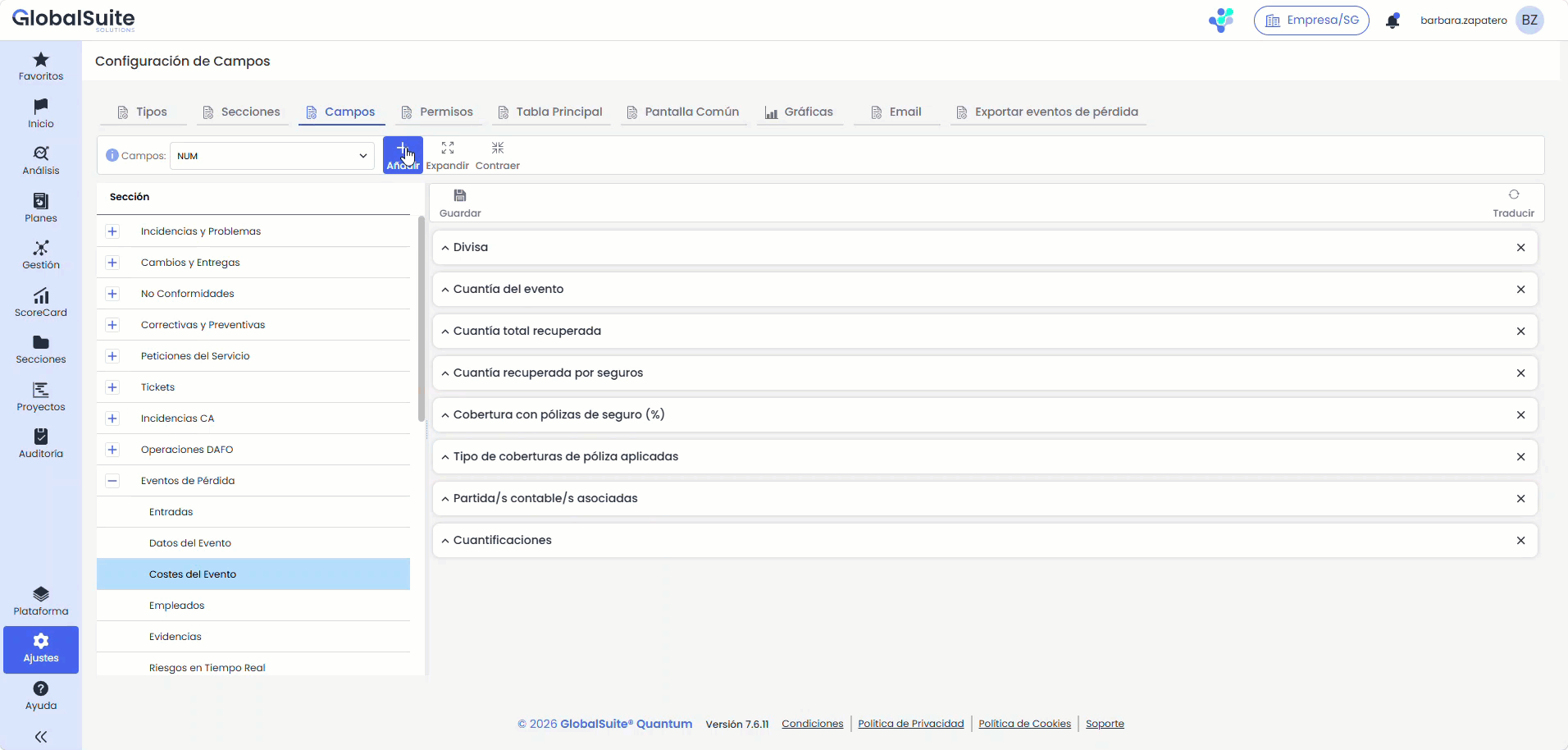Collapse the Divisa panel chevron
1568x750 pixels.
click(445, 248)
